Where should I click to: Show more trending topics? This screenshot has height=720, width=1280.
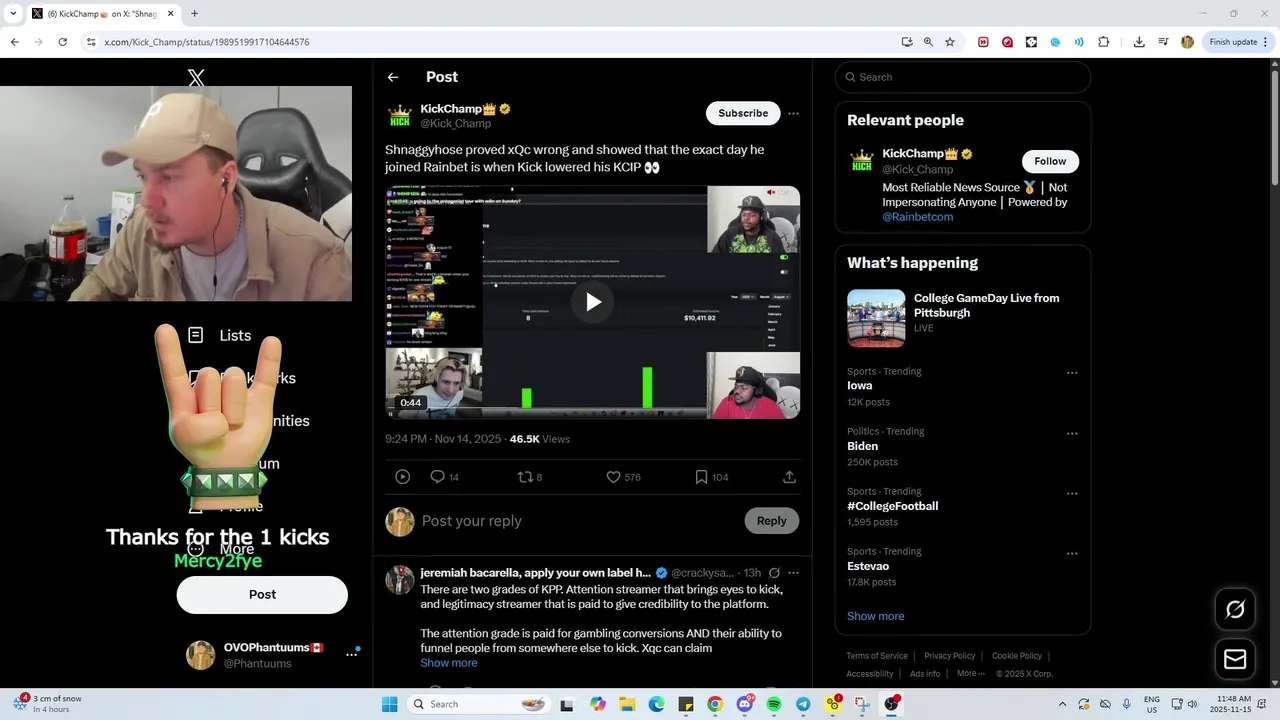pos(875,616)
